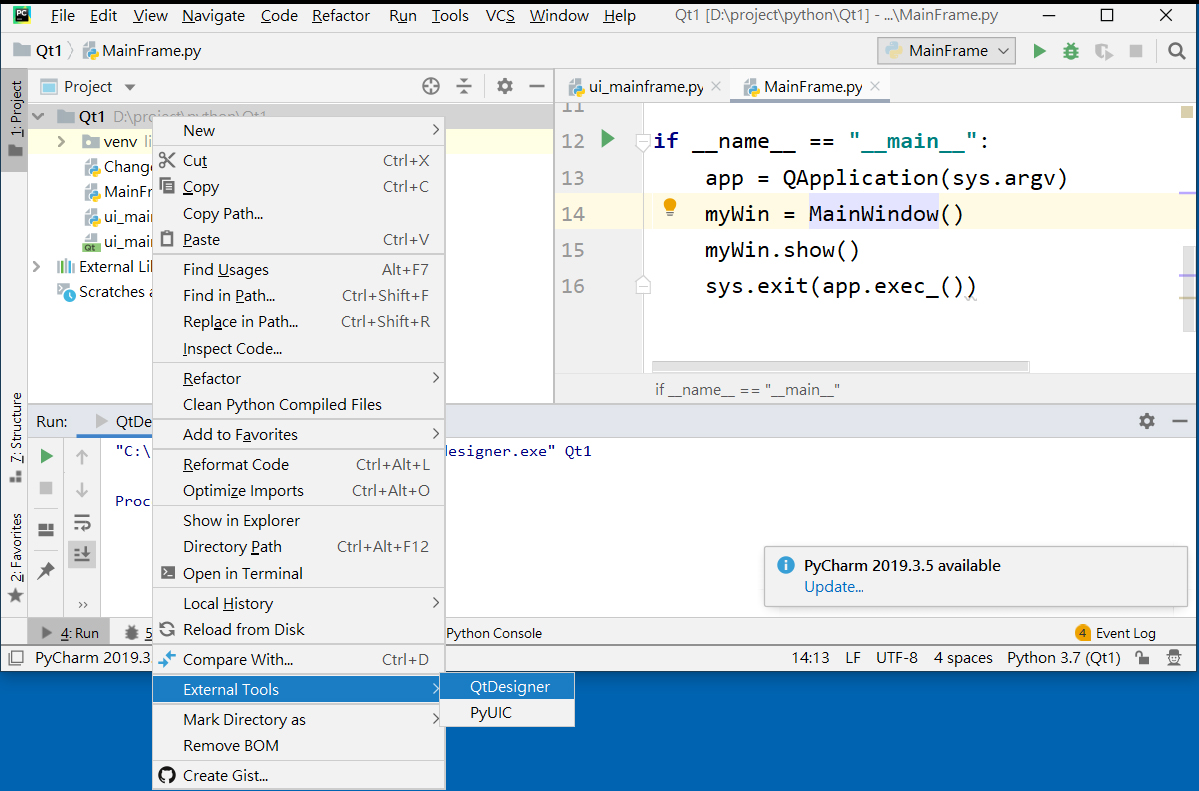
Task: Toggle tool window bars at bottom-left
Action: point(15,658)
